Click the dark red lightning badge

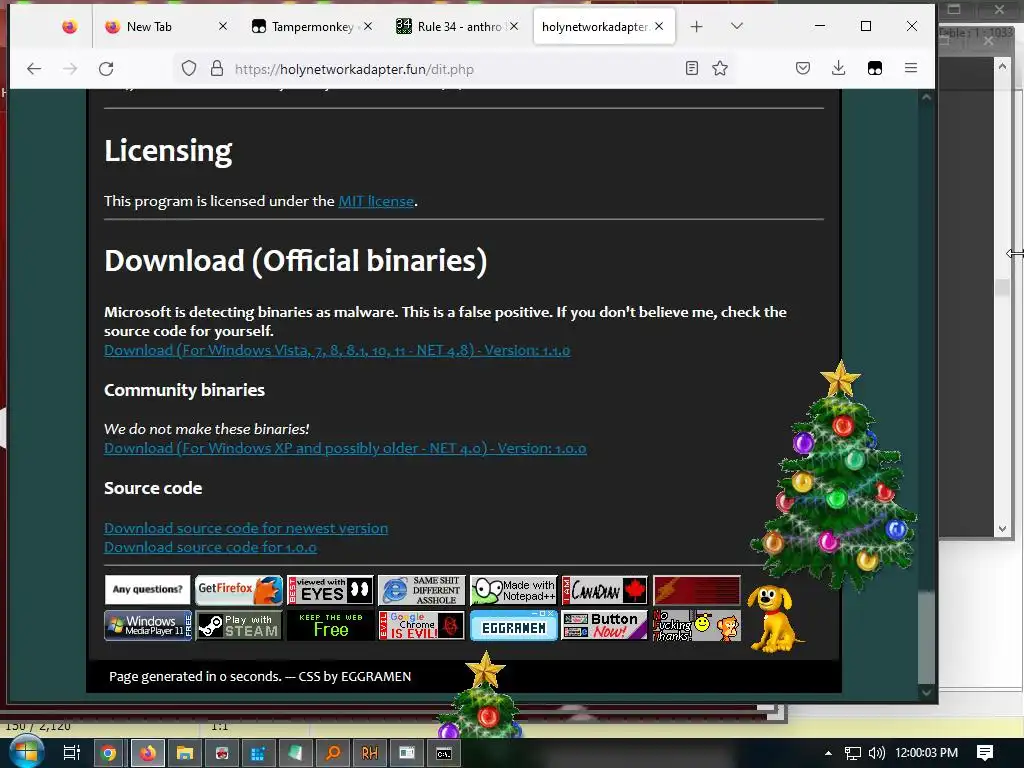[697, 590]
